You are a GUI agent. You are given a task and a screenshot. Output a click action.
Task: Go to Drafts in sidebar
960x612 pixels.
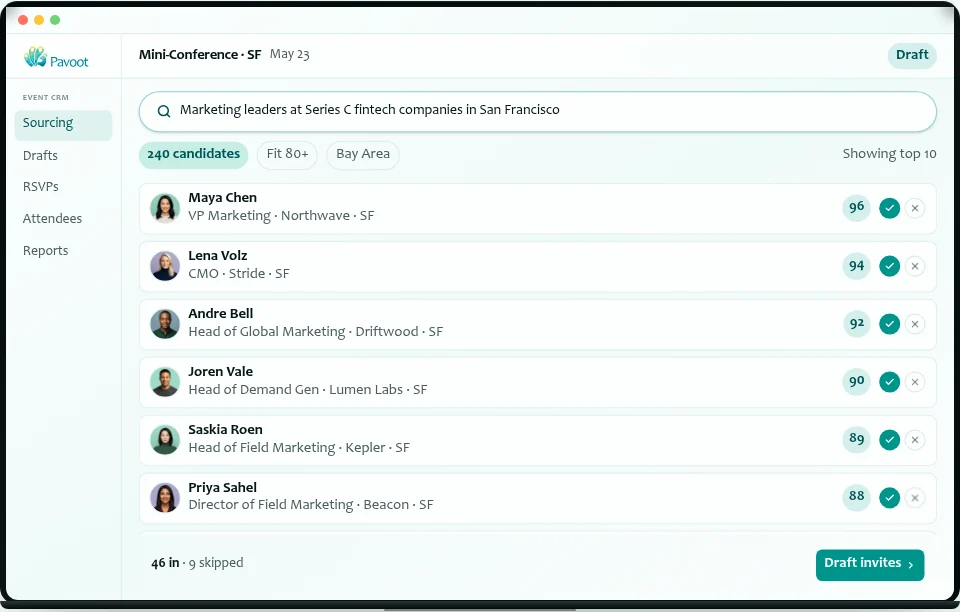click(40, 155)
